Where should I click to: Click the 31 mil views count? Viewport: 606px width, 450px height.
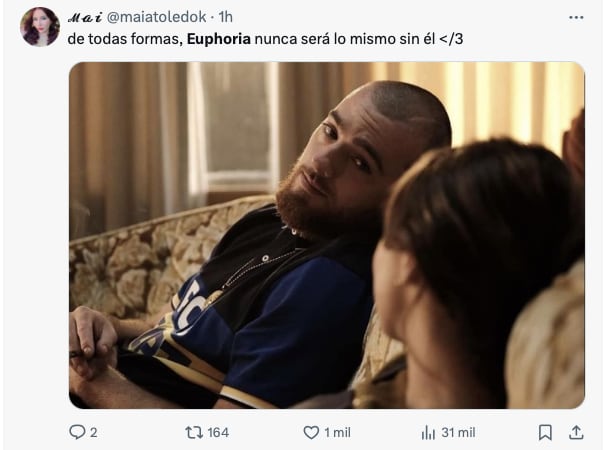tap(458, 432)
